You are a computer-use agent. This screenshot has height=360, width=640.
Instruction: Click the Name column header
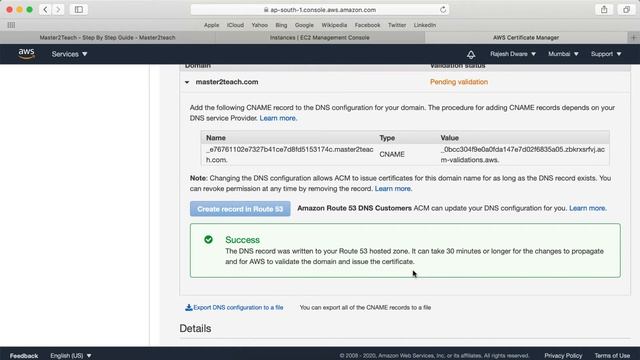point(216,138)
